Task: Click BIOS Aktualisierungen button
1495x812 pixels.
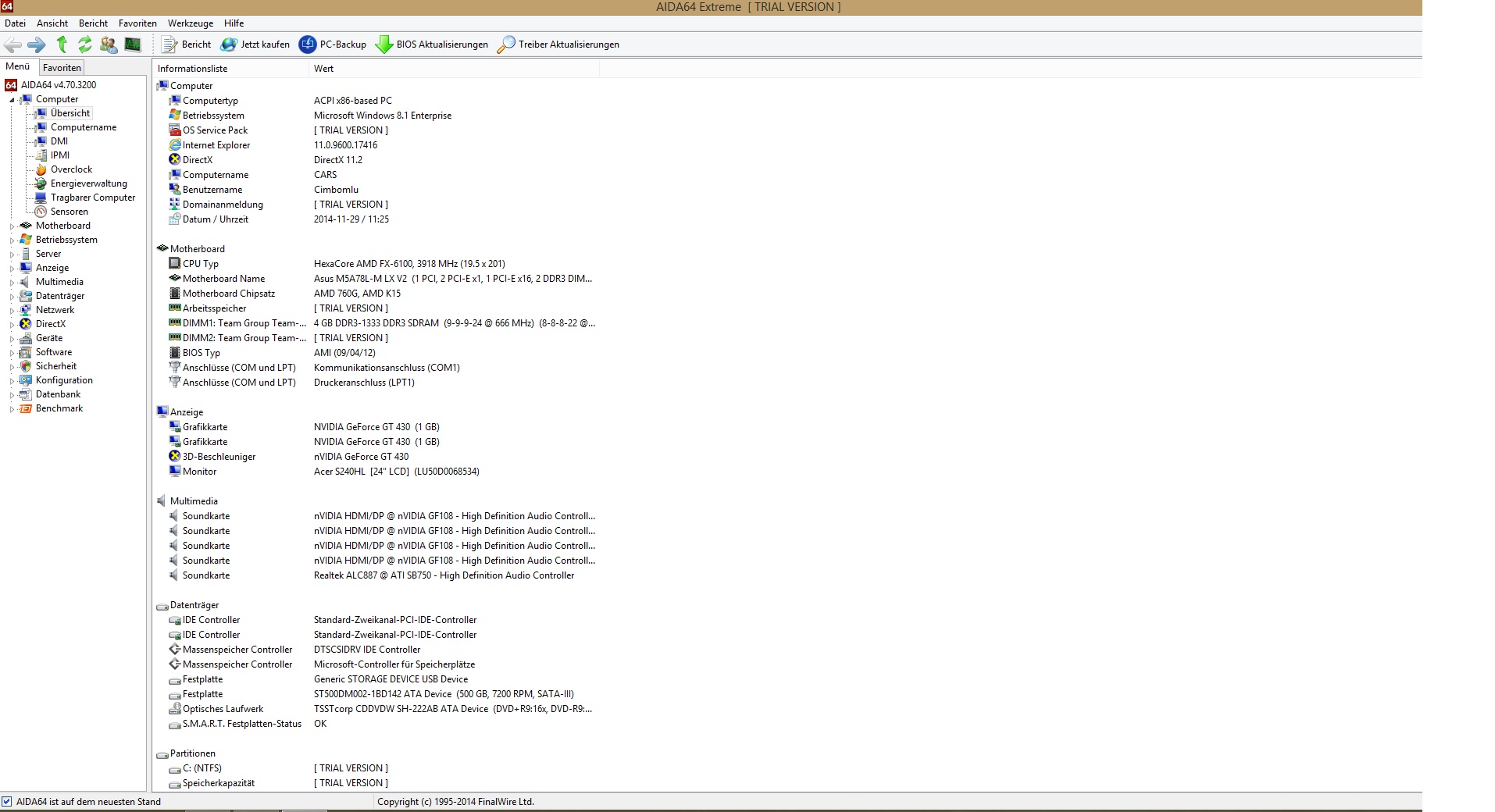Action: [x=432, y=45]
